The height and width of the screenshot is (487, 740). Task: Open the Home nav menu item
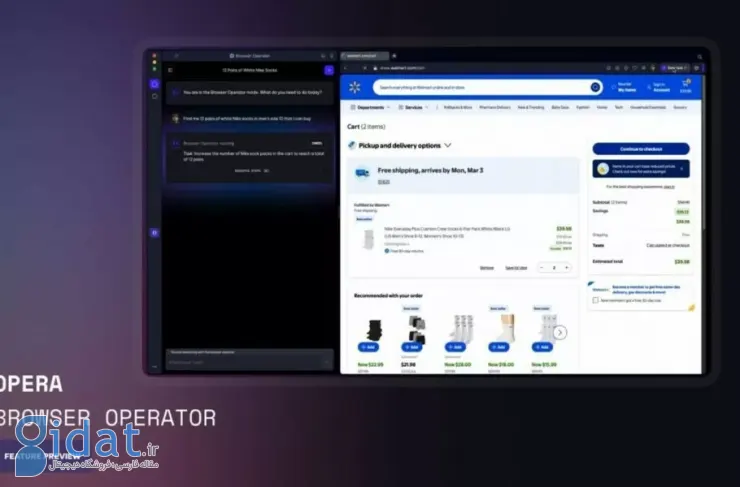coord(602,108)
